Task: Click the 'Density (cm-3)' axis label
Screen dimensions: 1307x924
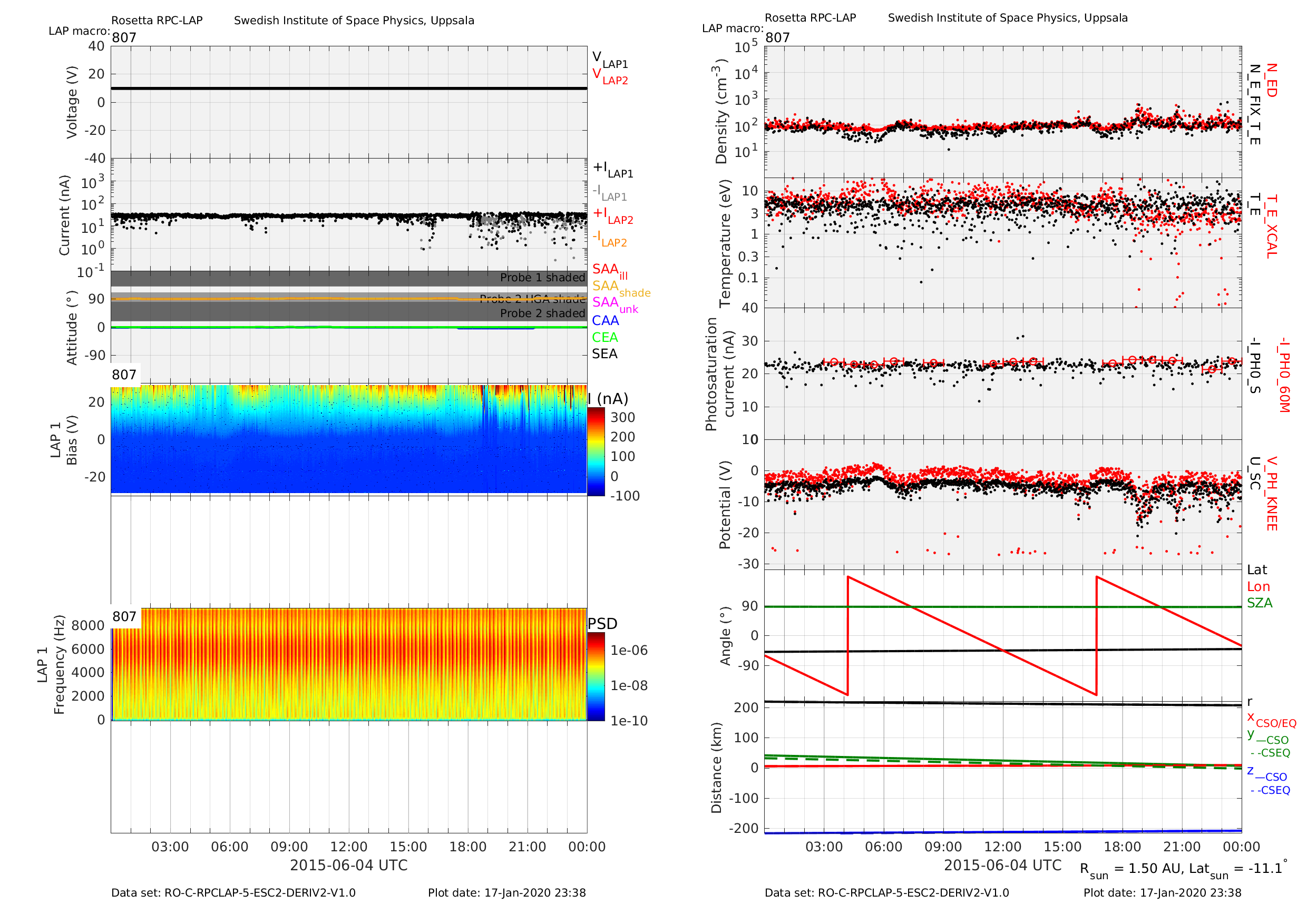Action: point(720,111)
